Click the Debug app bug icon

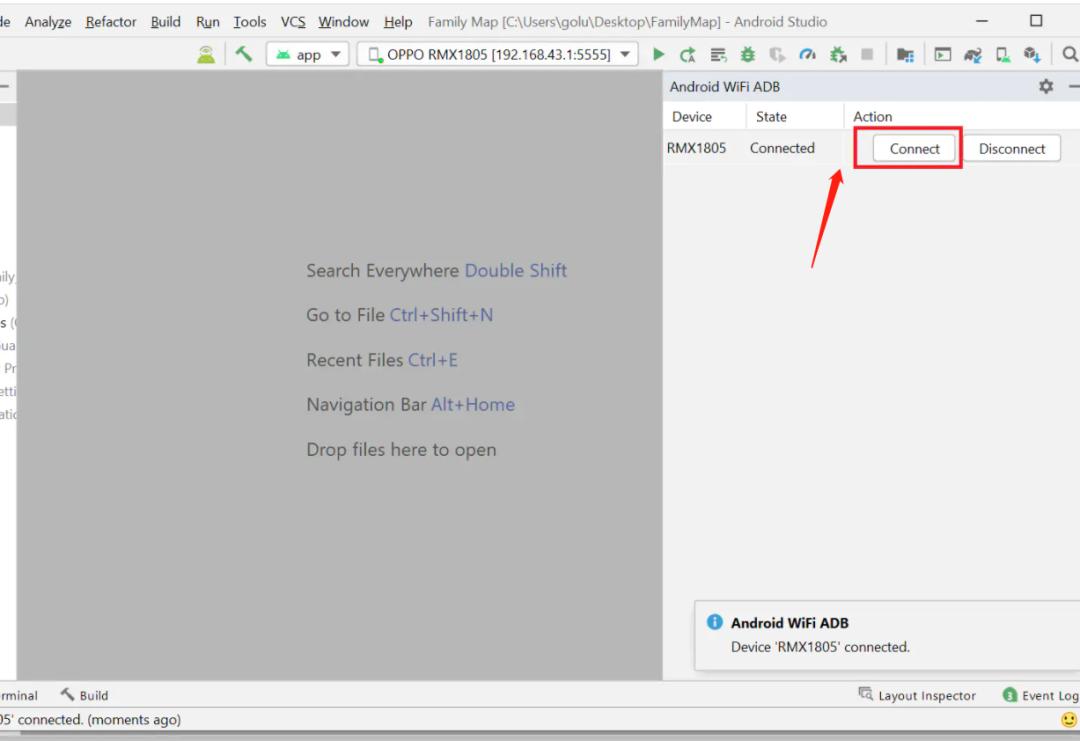pyautogui.click(x=747, y=55)
